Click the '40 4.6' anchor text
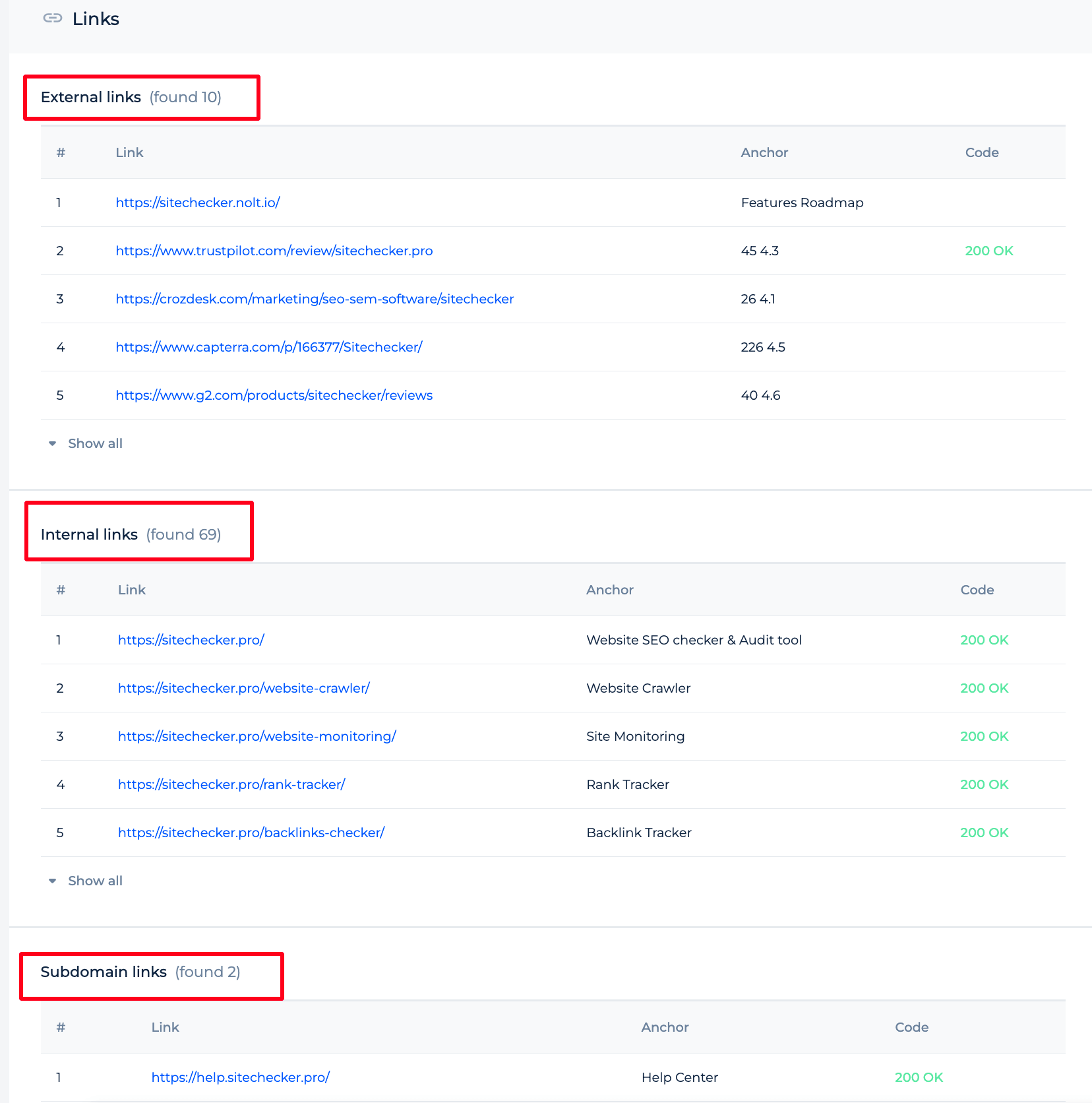The image size is (1092, 1103). tap(761, 395)
